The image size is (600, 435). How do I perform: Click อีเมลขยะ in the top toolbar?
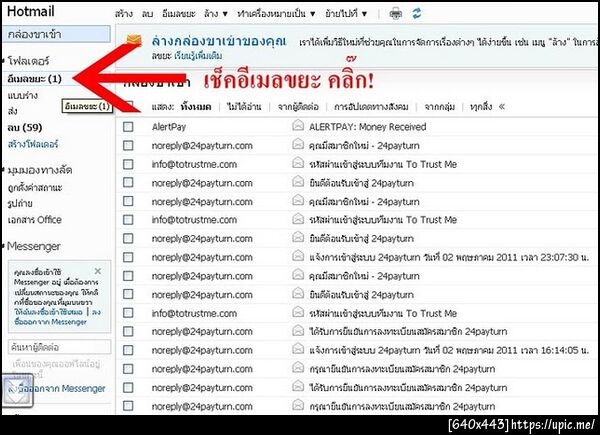(x=178, y=14)
